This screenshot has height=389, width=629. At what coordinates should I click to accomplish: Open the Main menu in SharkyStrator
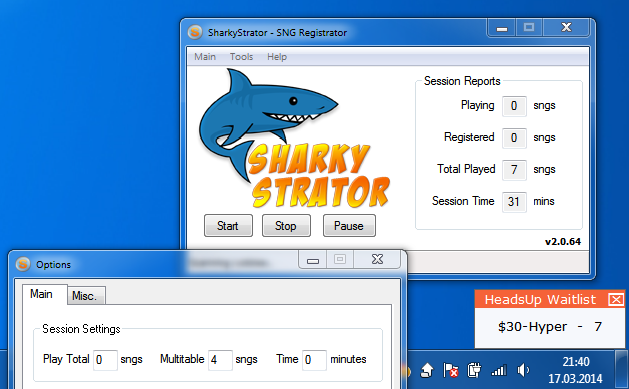[205, 57]
